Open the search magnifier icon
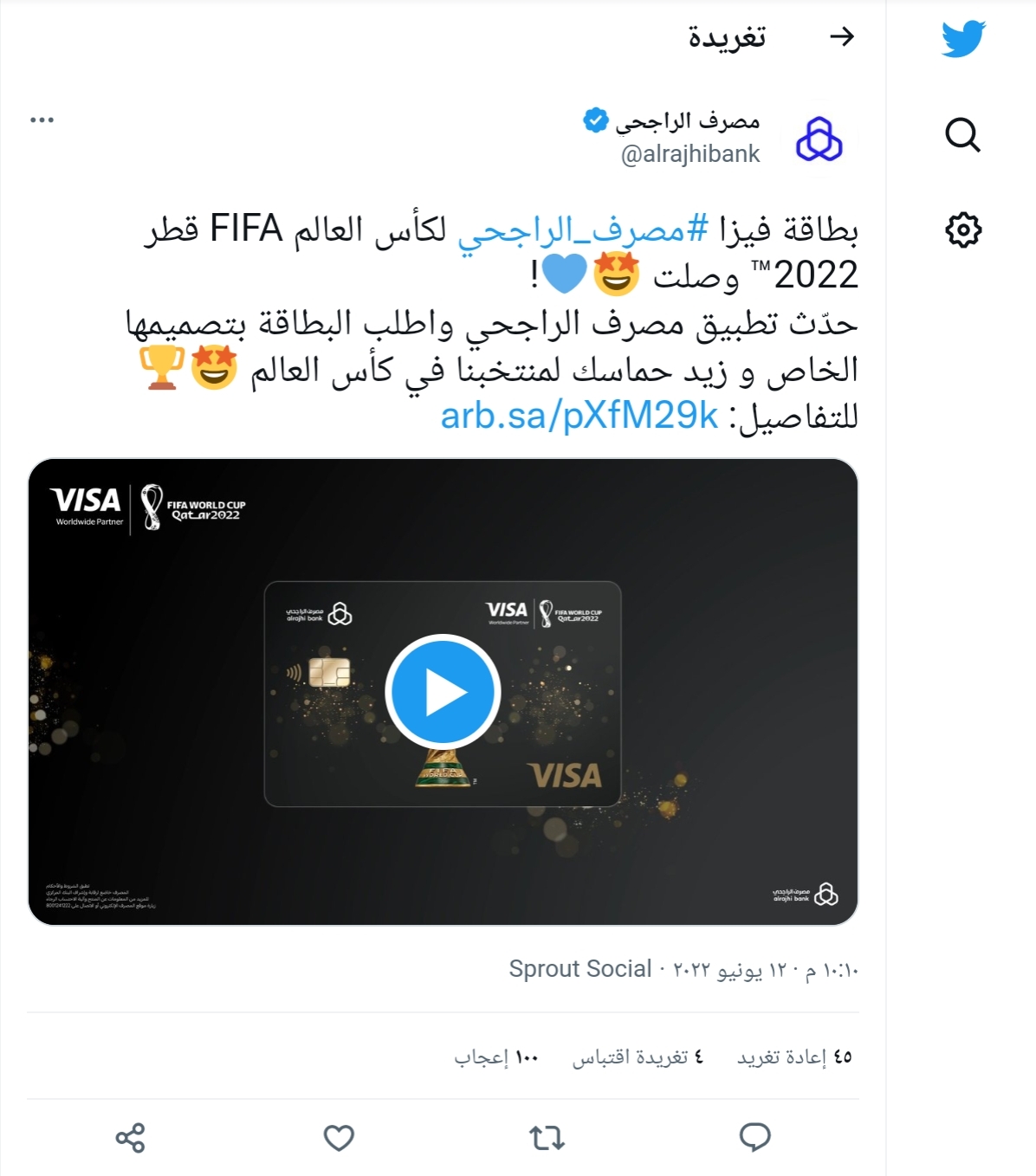Screen dimensions: 1036x1176 click(962, 135)
